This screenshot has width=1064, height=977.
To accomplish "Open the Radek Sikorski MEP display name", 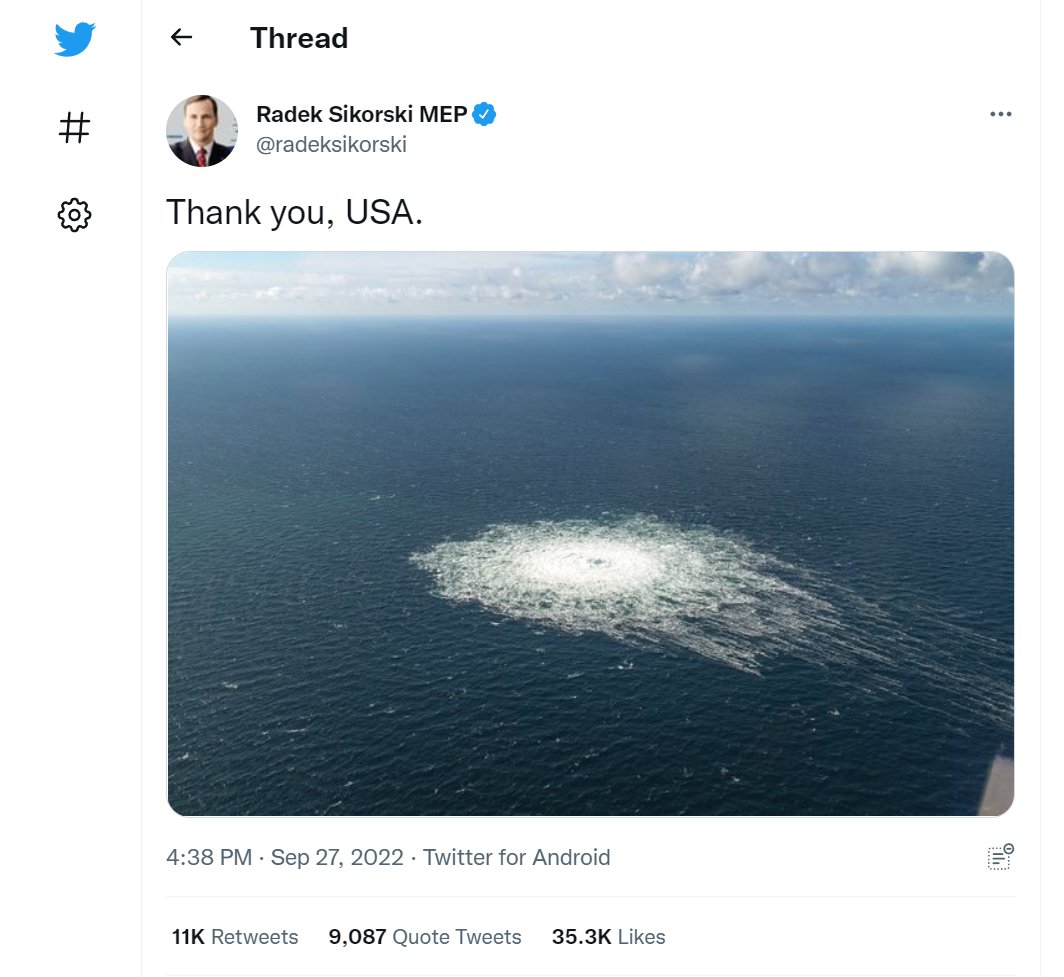I will [x=361, y=115].
